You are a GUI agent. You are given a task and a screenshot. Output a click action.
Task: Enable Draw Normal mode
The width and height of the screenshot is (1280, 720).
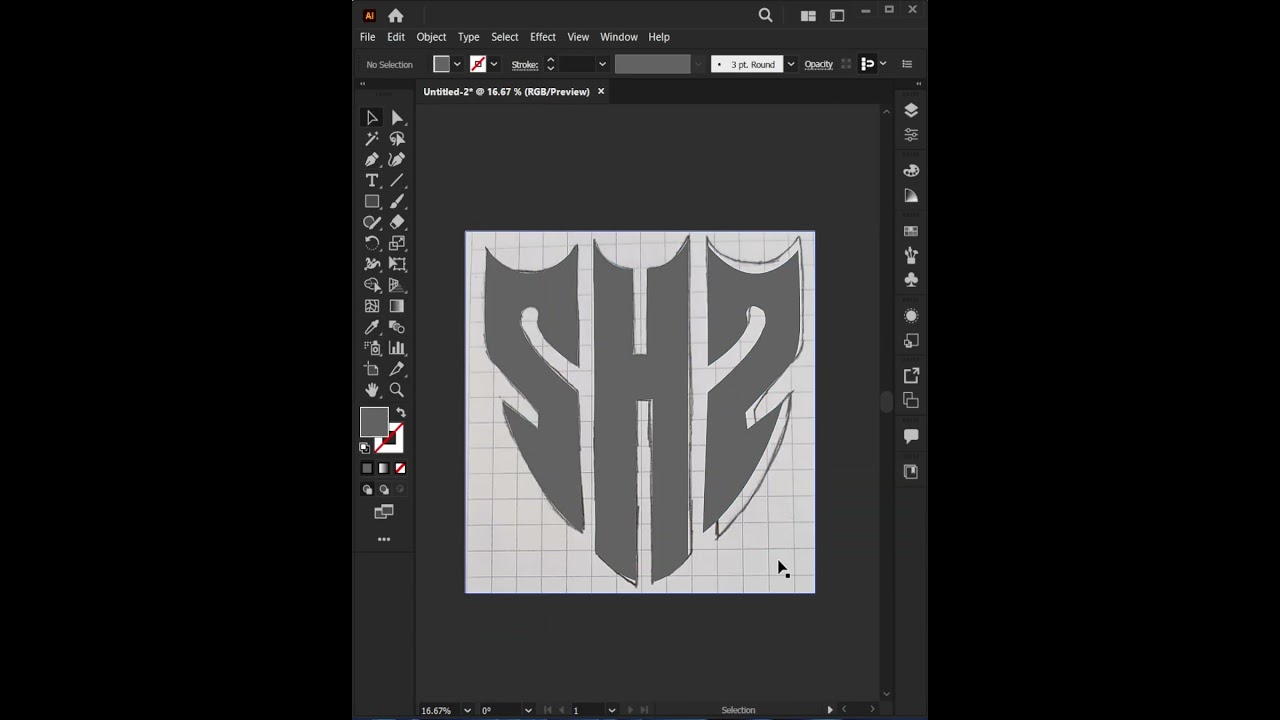point(367,490)
